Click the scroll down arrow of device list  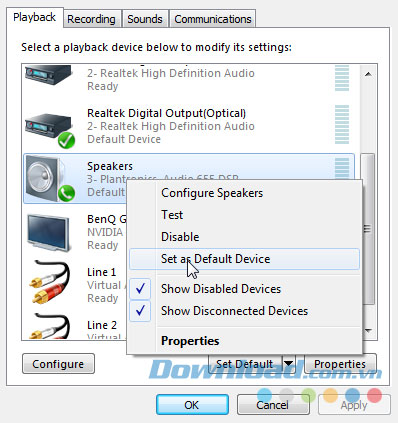point(368,331)
